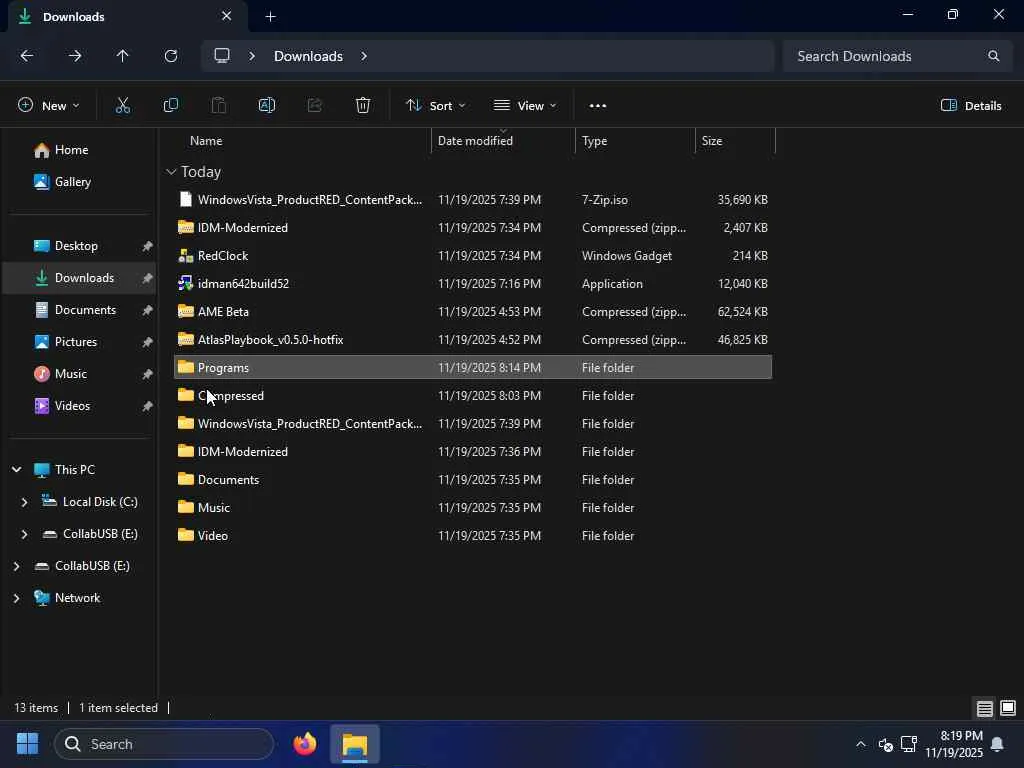
Task: Expand chevron after Downloads in address bar
Action: [x=364, y=56]
